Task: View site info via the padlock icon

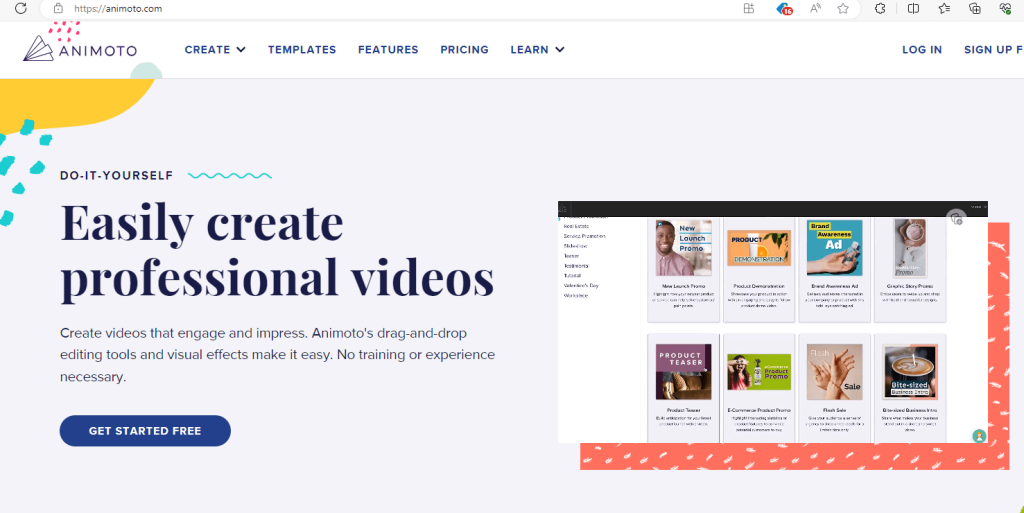Action: pos(58,8)
